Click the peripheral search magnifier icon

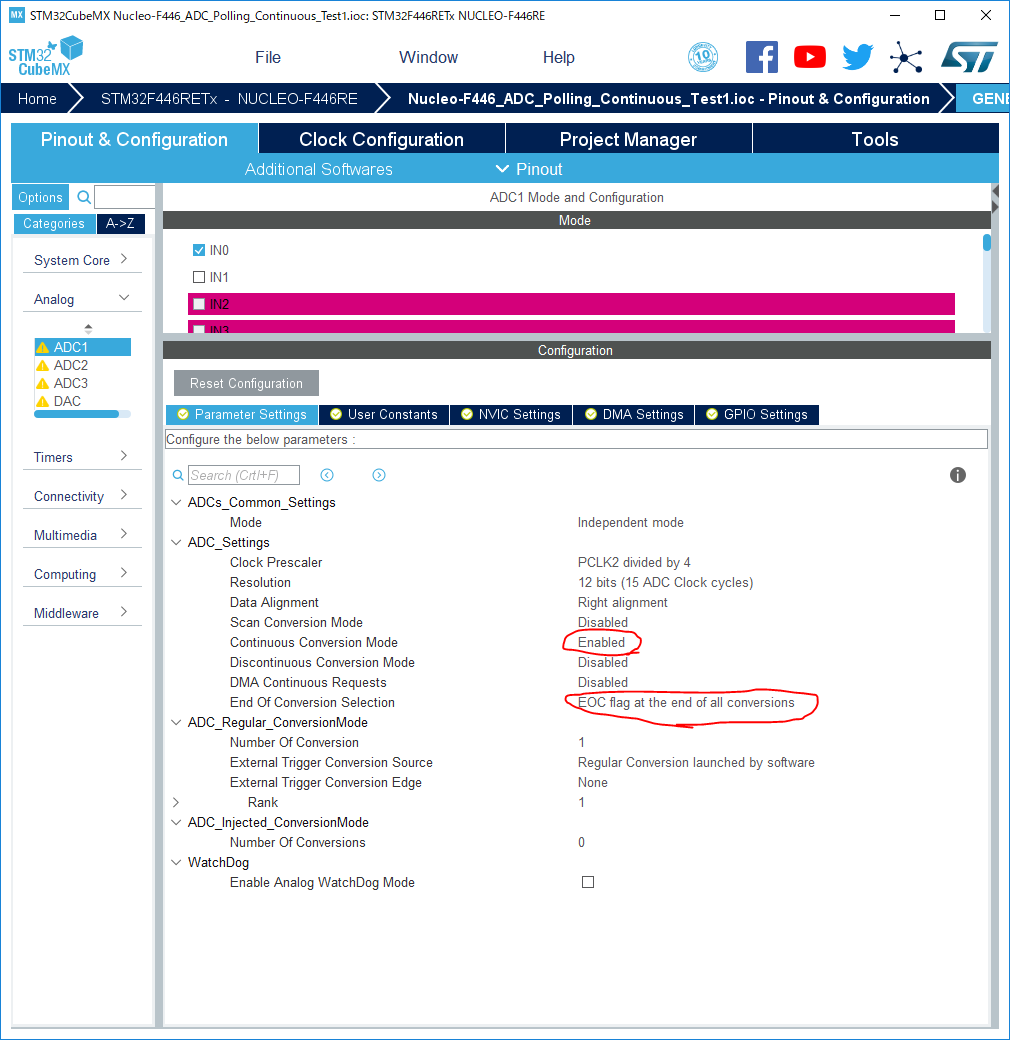(x=84, y=197)
